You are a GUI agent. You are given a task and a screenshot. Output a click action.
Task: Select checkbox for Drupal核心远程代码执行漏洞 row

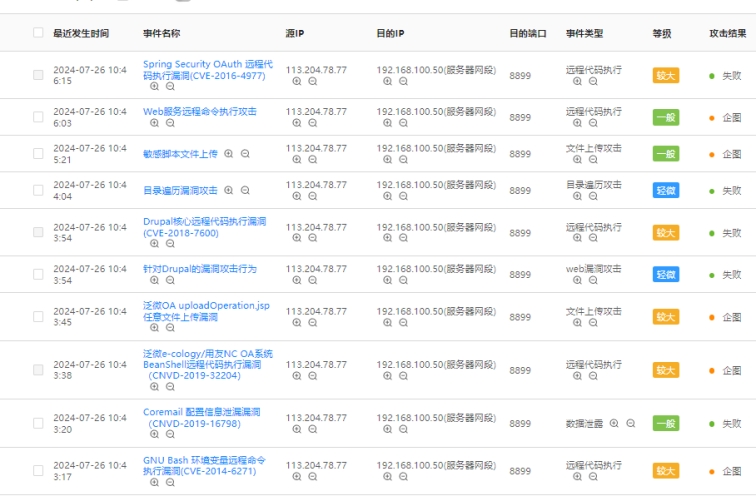pyautogui.click(x=38, y=232)
